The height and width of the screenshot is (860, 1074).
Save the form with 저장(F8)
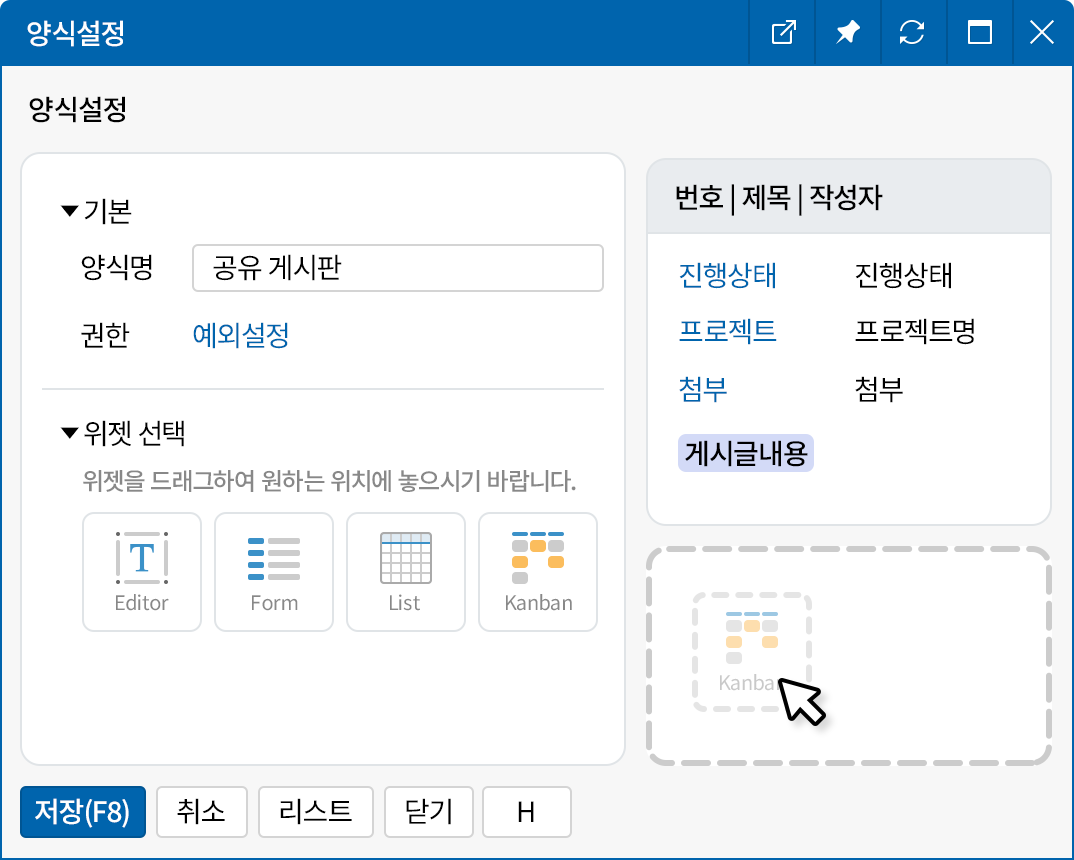(82, 812)
